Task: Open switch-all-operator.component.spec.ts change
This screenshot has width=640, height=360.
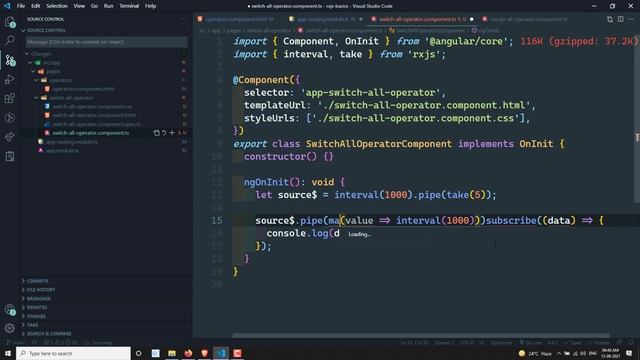Action: pyautogui.click(x=96, y=124)
